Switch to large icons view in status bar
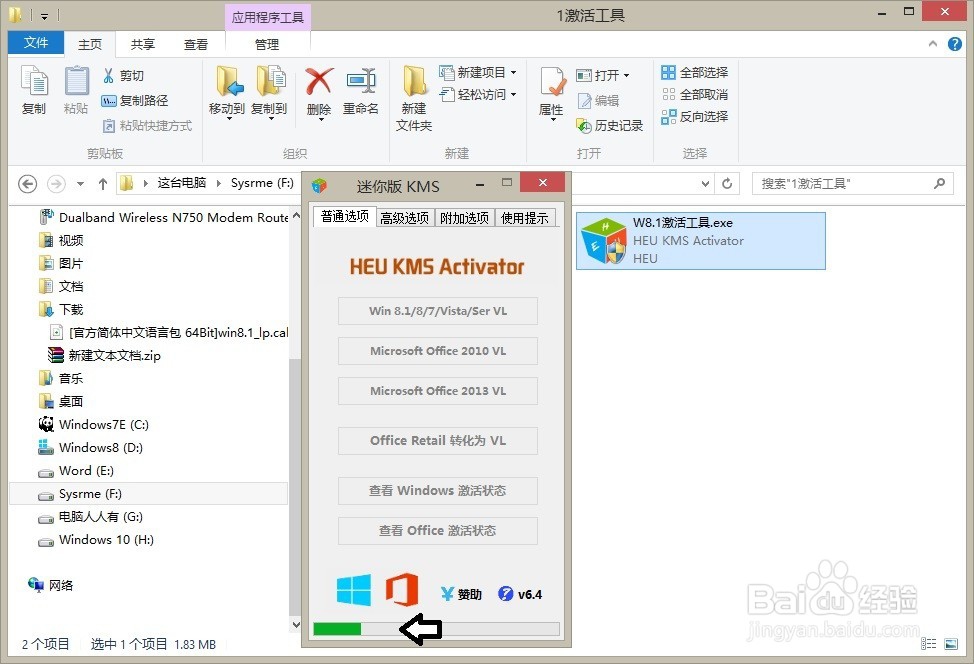 click(951, 644)
